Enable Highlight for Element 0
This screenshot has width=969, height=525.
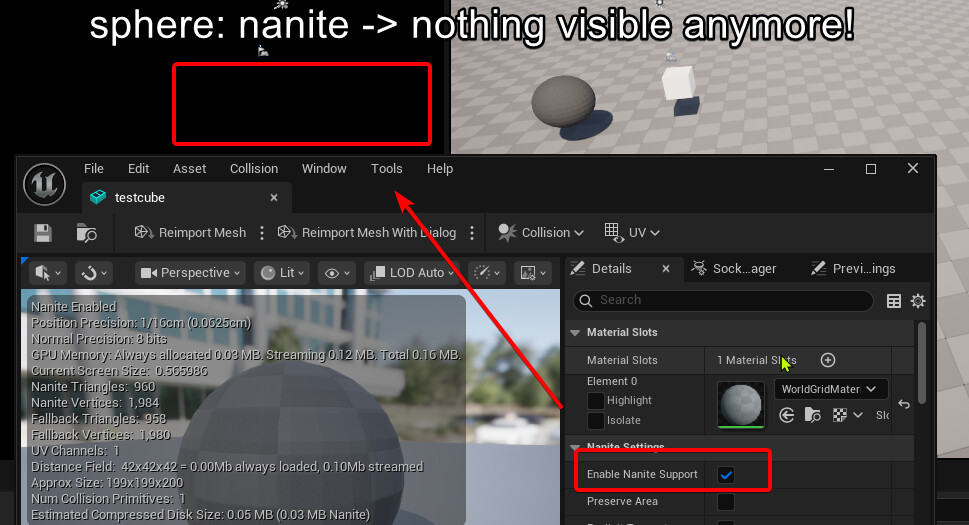596,401
